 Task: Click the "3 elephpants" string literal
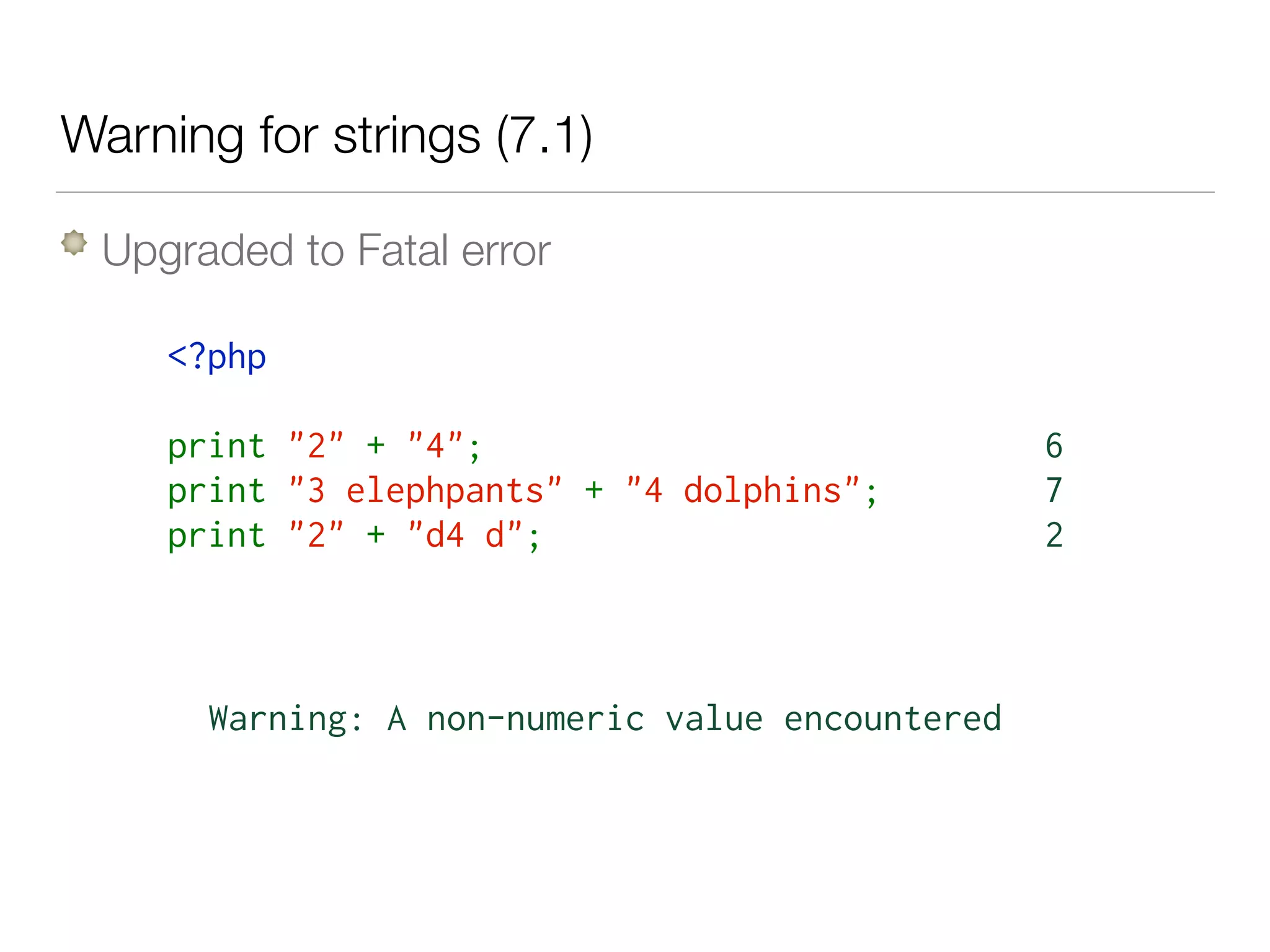click(x=425, y=491)
